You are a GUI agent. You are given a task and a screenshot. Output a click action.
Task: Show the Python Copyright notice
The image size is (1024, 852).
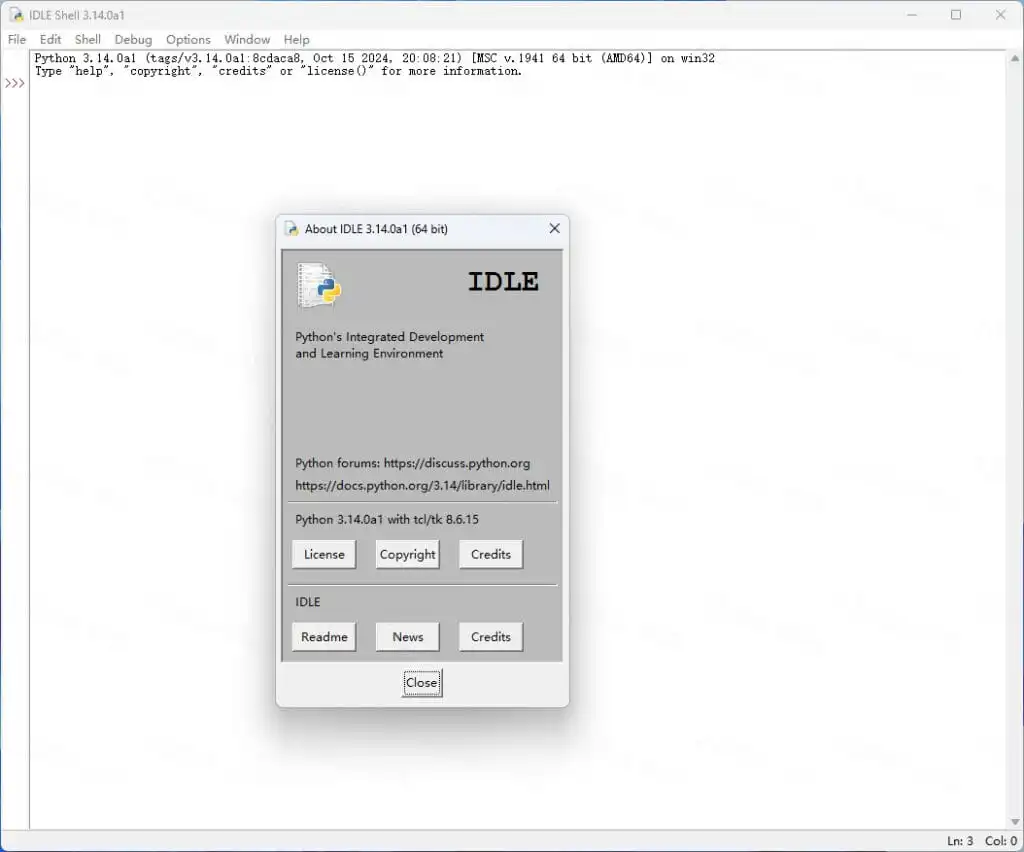coord(408,554)
